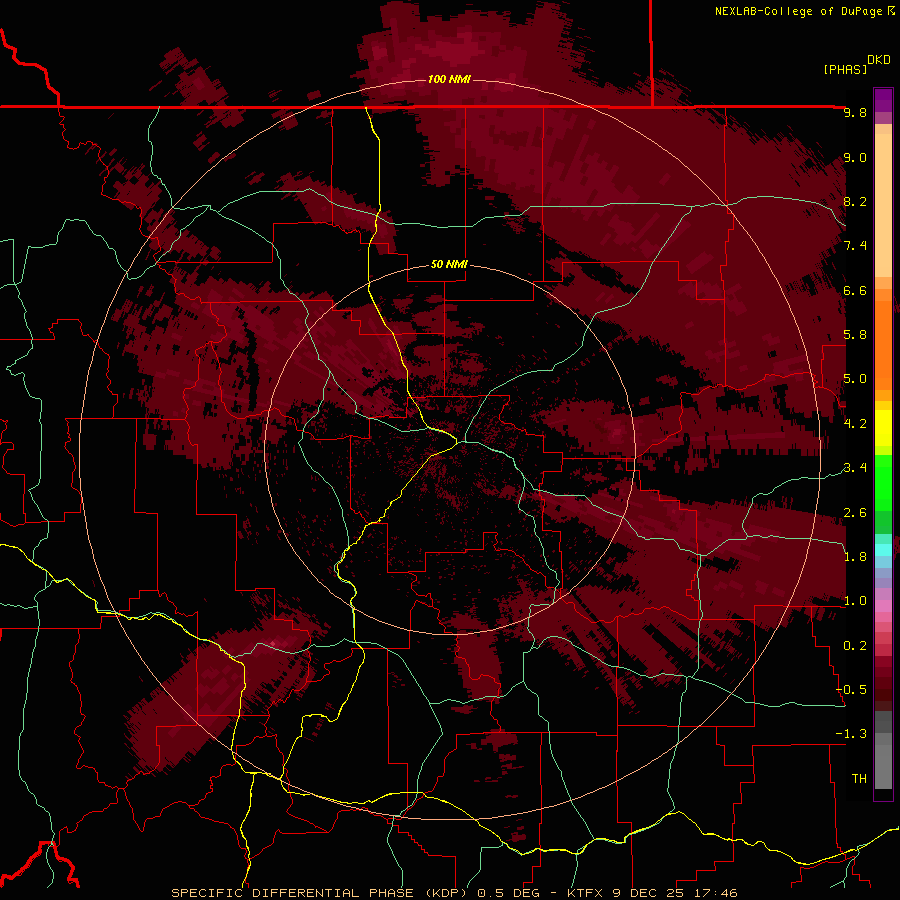The height and width of the screenshot is (900, 900).
Task: Click the 7.4 legend value
Action: pos(855,246)
